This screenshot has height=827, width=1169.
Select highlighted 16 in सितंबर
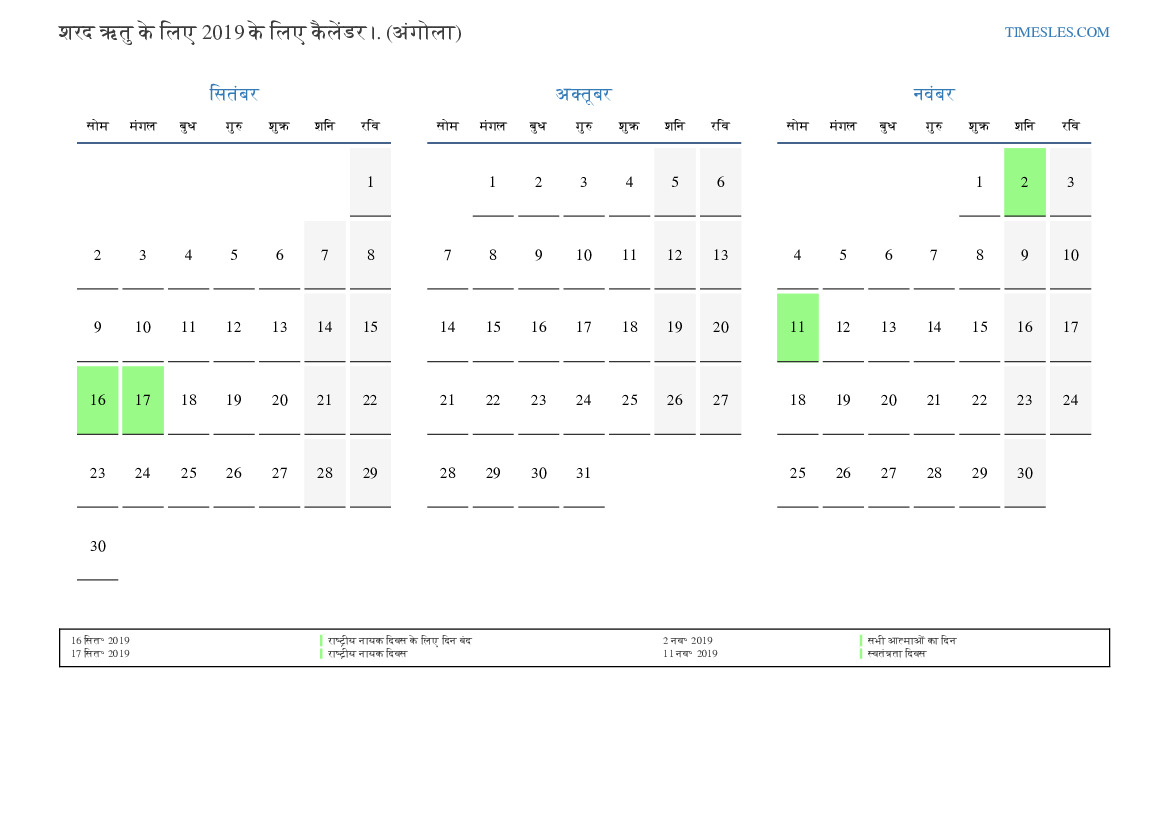[98, 400]
